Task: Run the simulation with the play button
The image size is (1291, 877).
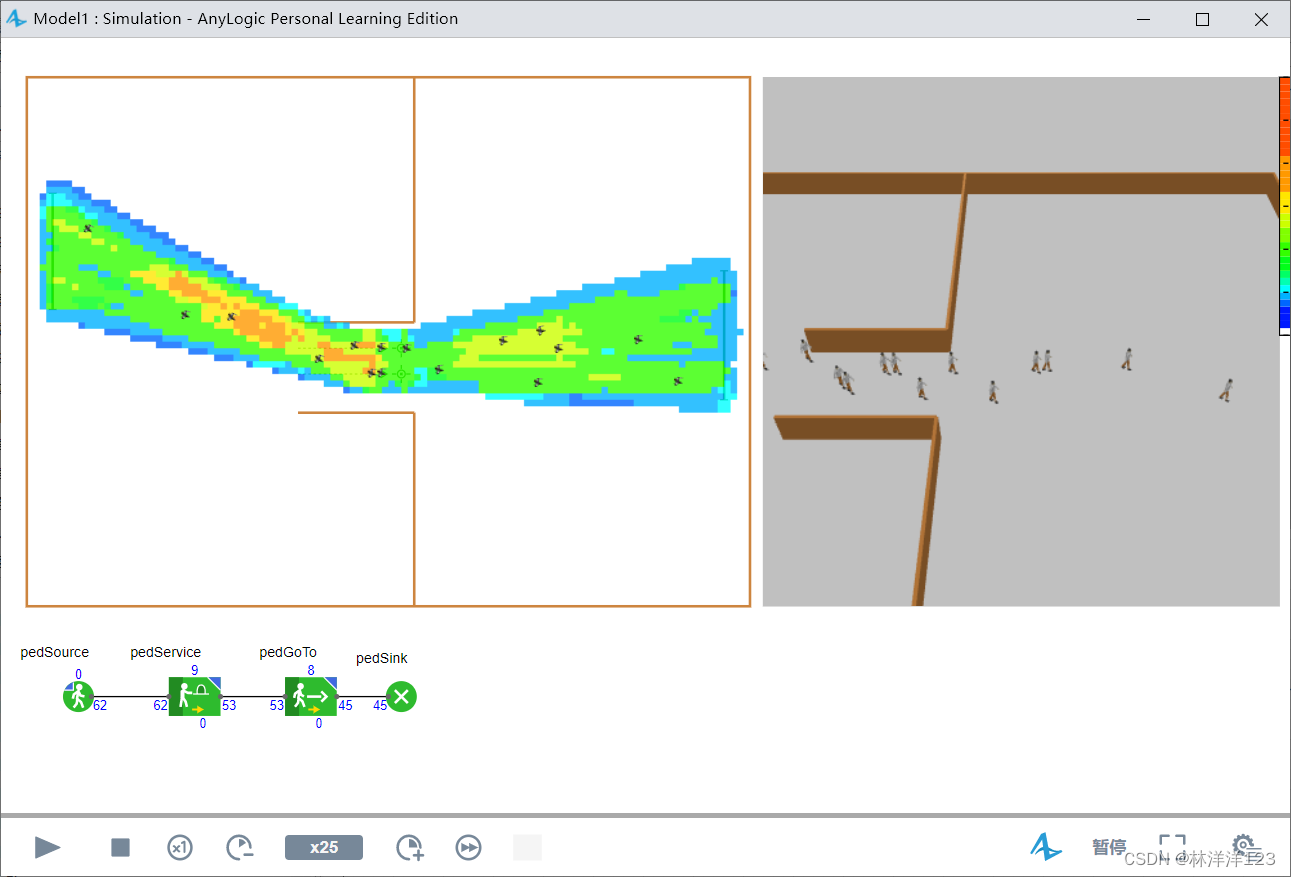Action: [48, 848]
